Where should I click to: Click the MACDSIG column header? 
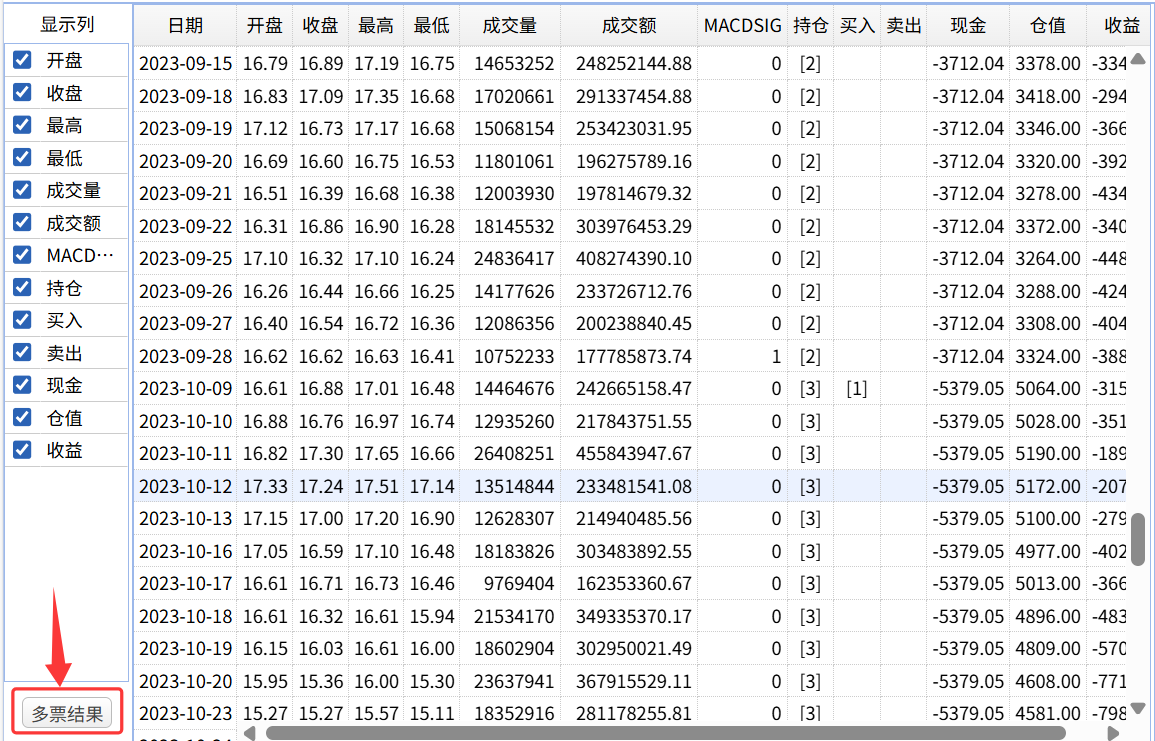(x=742, y=26)
